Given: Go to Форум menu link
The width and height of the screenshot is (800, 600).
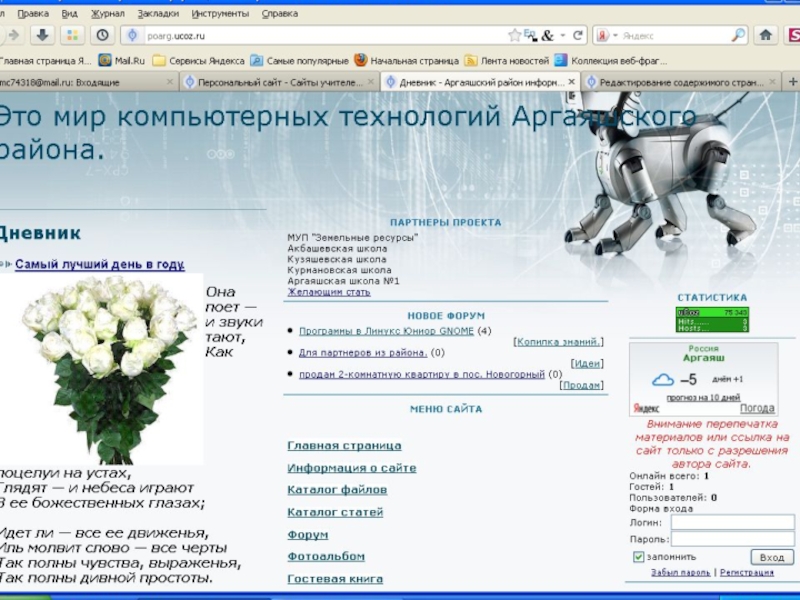Looking at the screenshot, I should [x=308, y=535].
